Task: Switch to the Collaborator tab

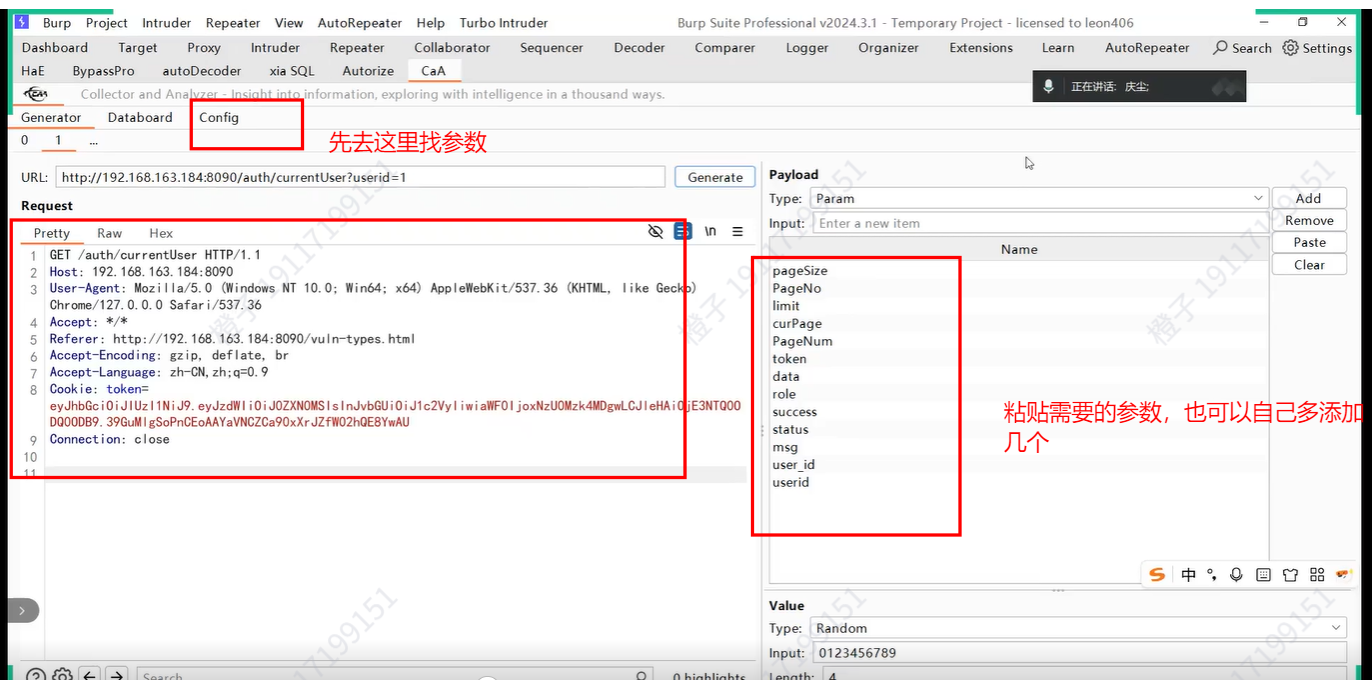Action: (452, 47)
